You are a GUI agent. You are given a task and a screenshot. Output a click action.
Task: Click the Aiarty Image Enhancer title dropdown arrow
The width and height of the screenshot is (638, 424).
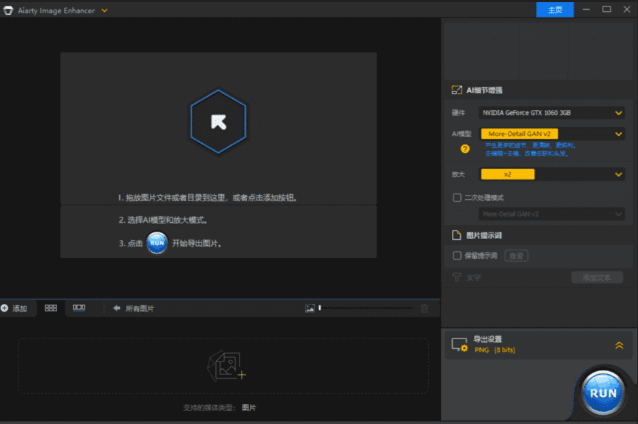click(x=105, y=11)
